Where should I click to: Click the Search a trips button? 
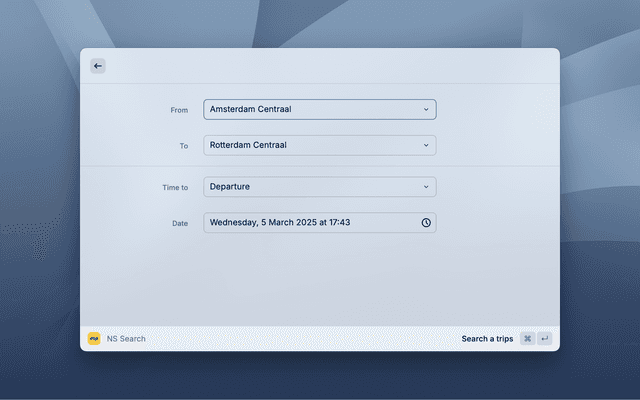[x=487, y=339]
